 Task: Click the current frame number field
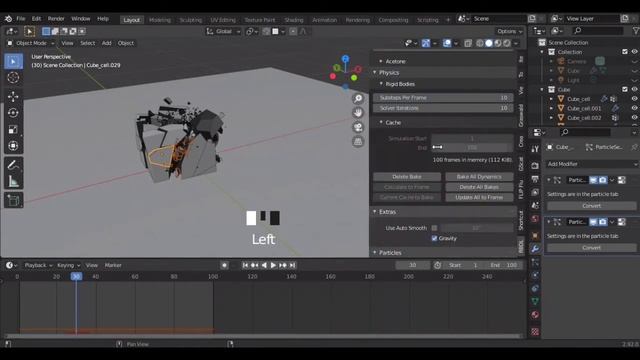[413, 265]
